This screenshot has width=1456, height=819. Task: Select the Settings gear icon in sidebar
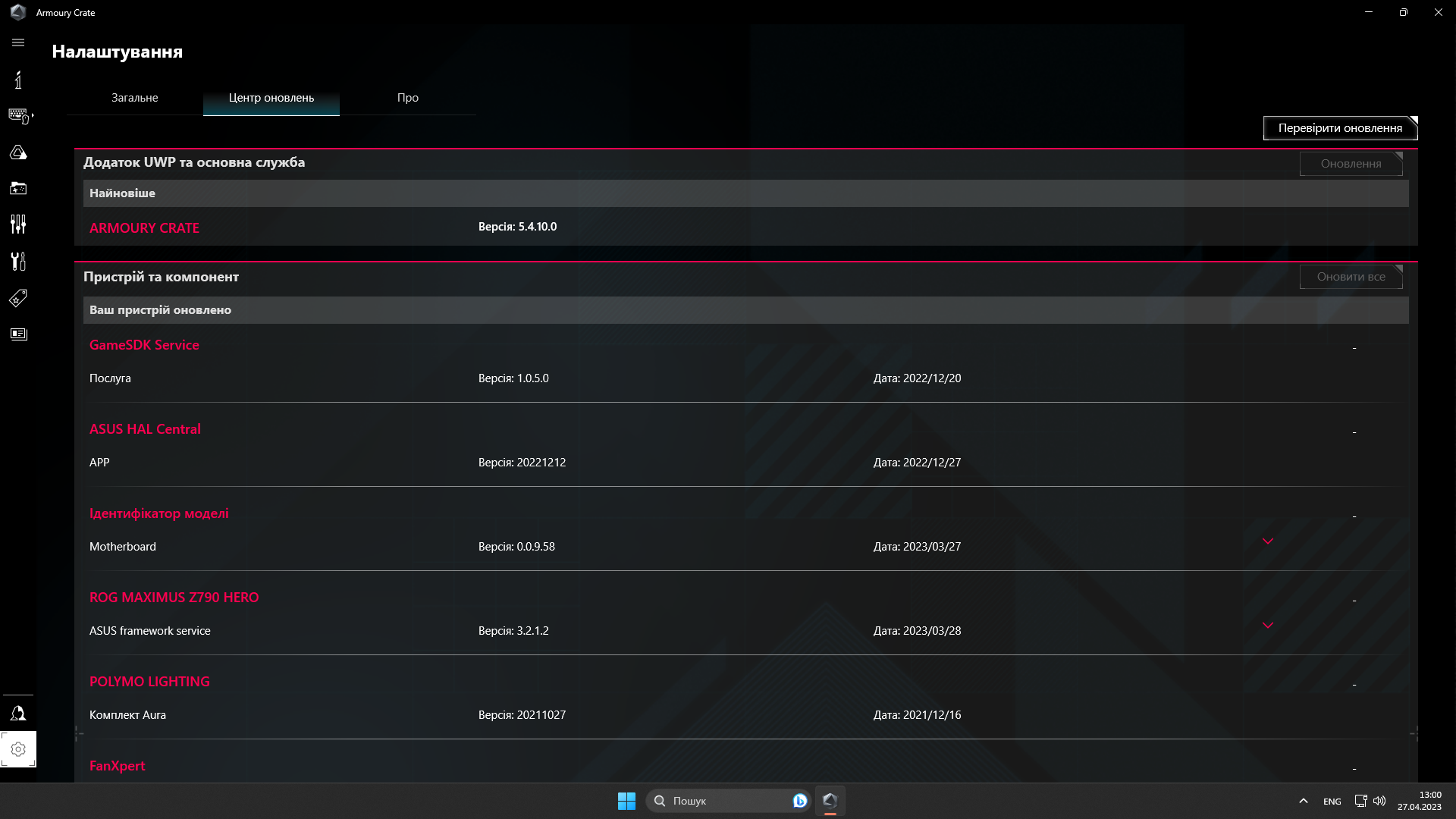18,749
